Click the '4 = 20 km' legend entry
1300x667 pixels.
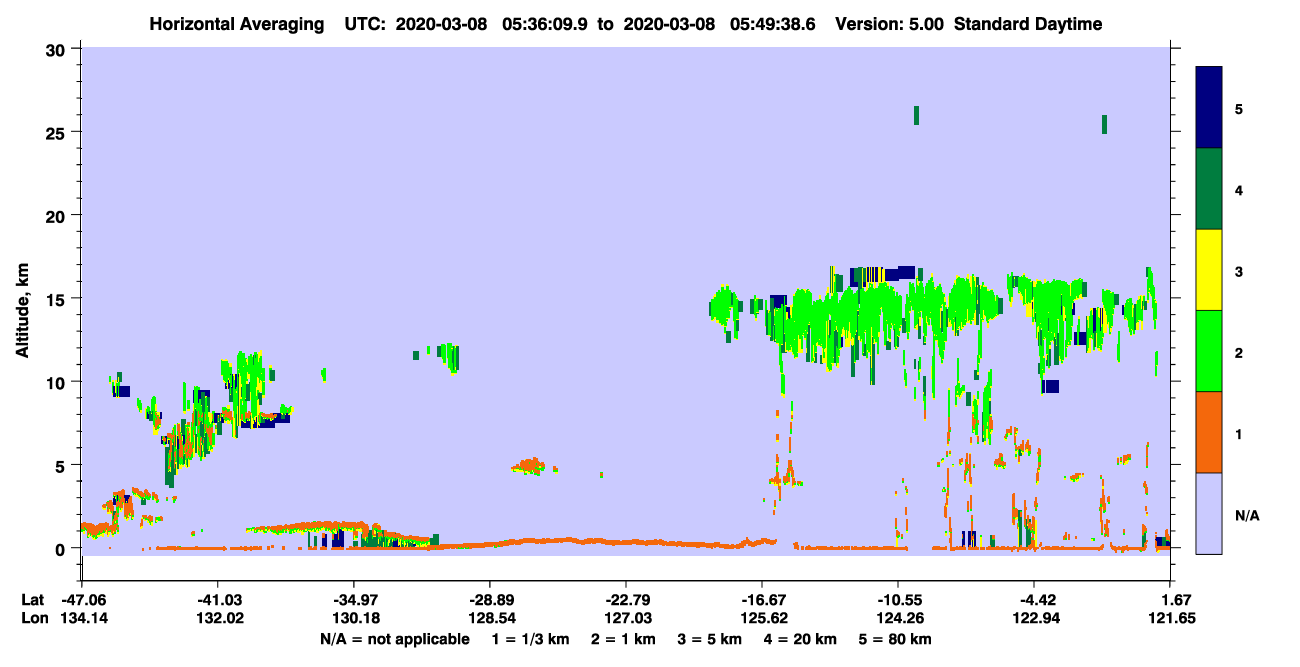coord(802,639)
